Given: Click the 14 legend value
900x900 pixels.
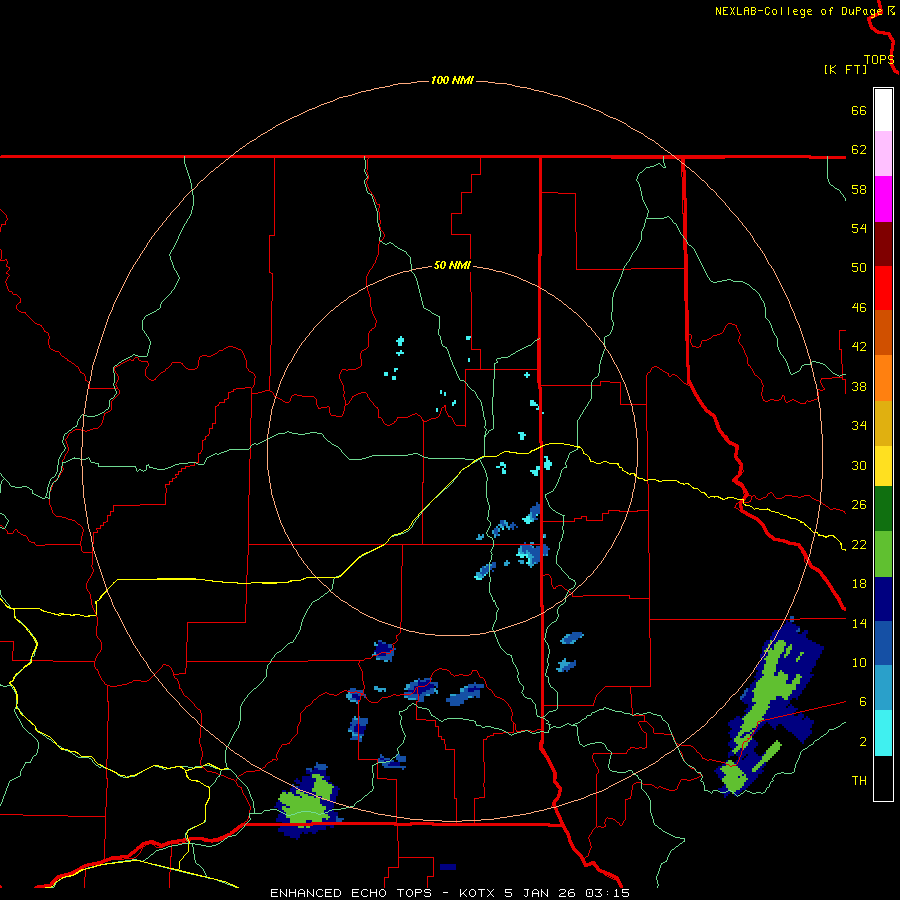Looking at the screenshot, I should point(859,623).
